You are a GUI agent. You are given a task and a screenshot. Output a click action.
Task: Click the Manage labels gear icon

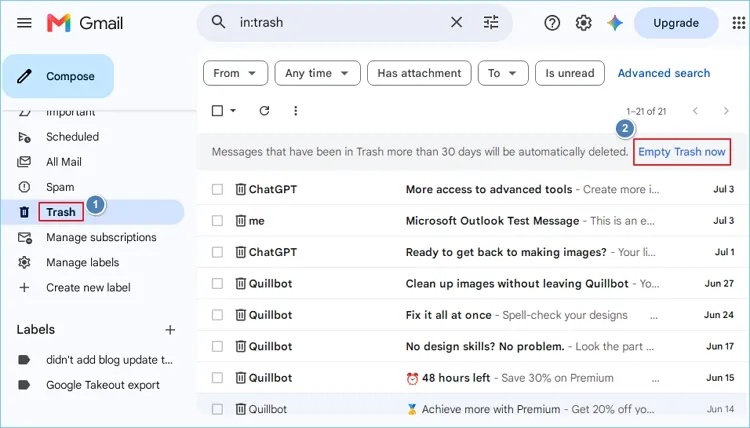[x=24, y=263]
